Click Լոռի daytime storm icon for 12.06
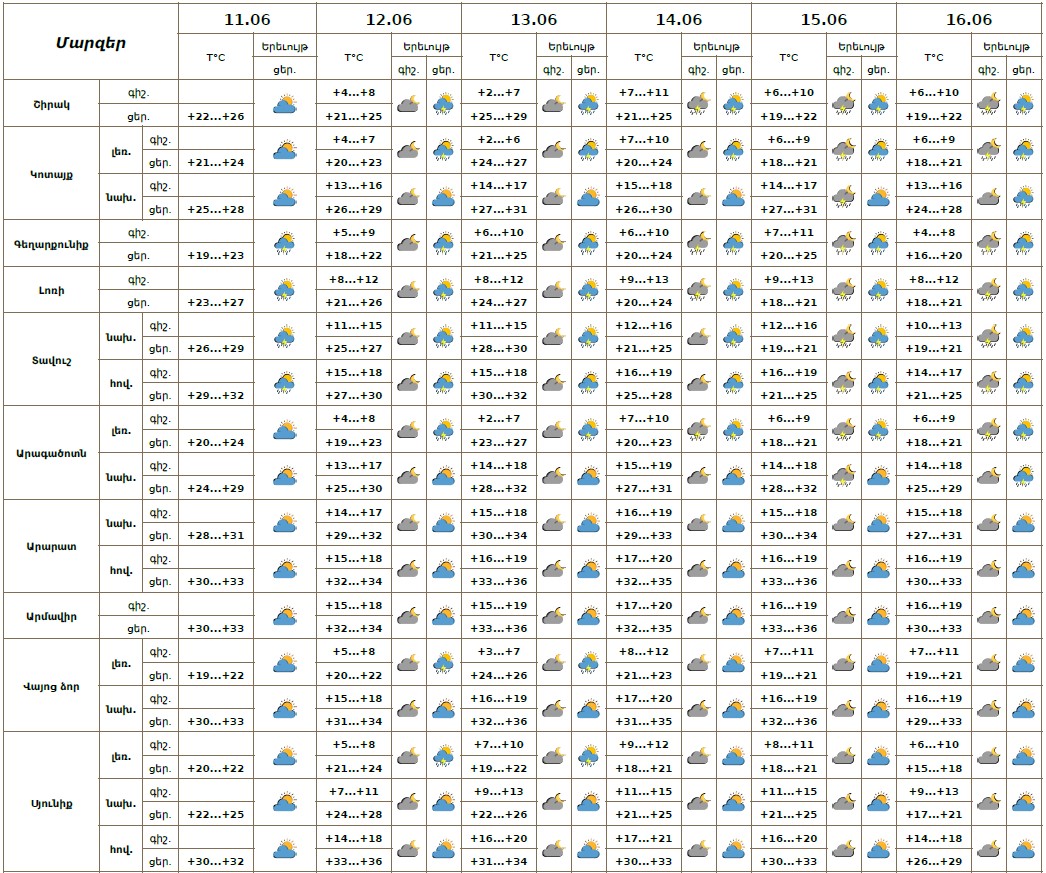Viewport: 1046px width, 873px height. point(443,290)
